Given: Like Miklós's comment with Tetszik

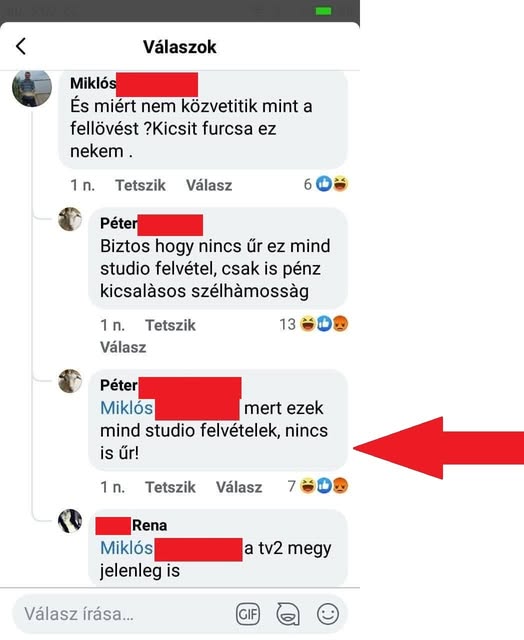Looking at the screenshot, I should coord(140,185).
